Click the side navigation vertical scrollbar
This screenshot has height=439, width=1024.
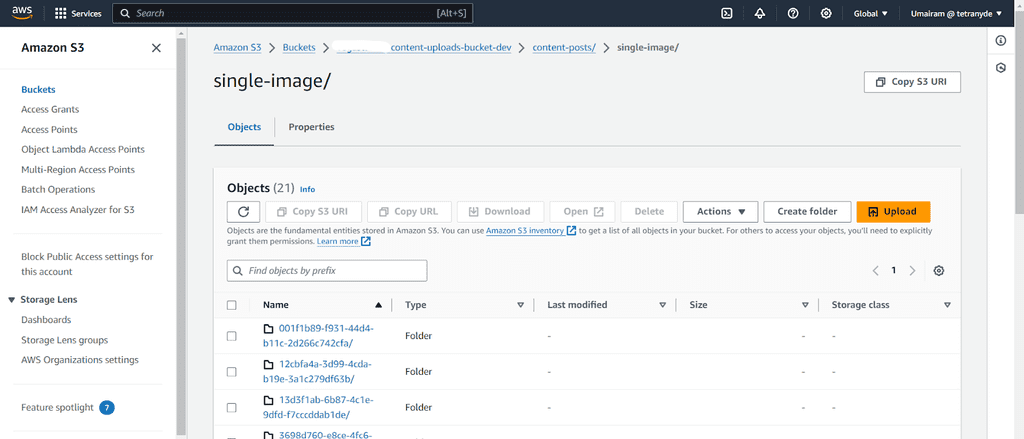click(181, 235)
